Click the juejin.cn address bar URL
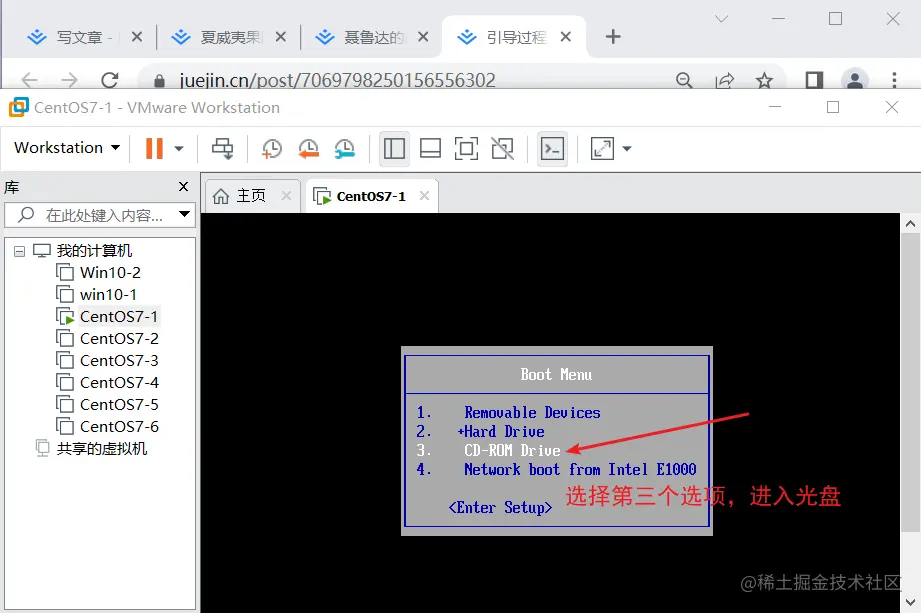This screenshot has width=921, height=613. 338,80
